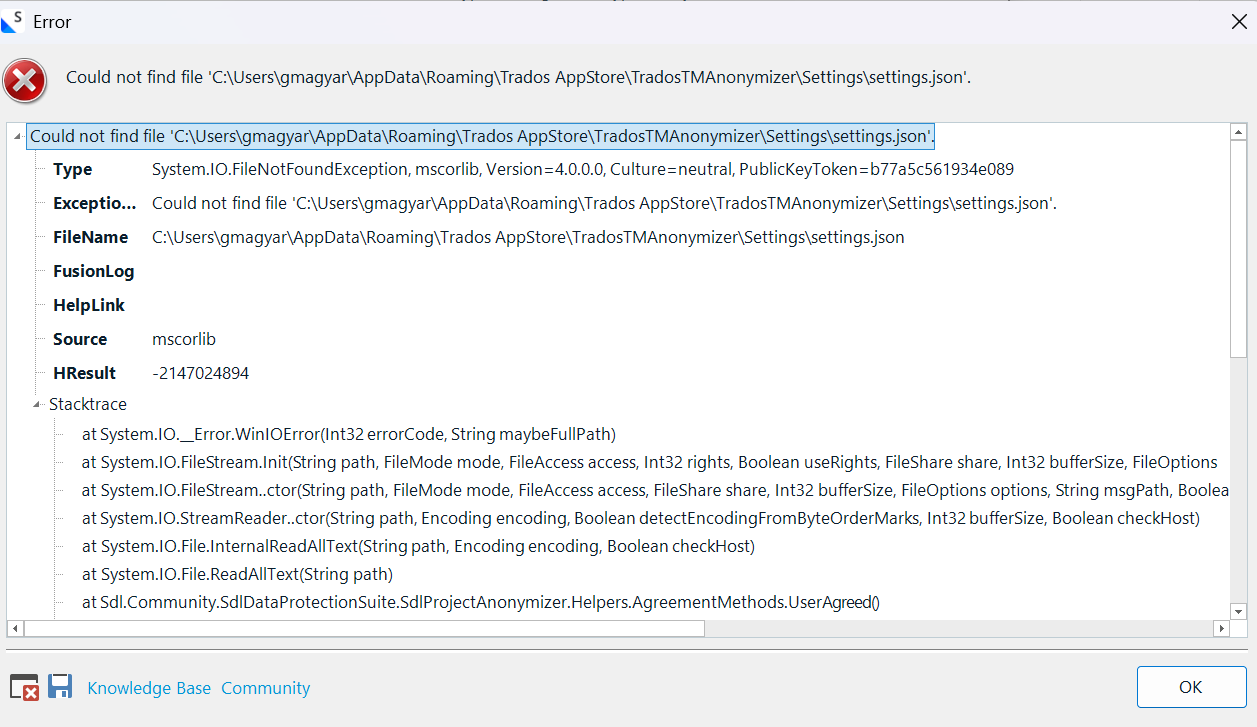The height and width of the screenshot is (727, 1257).
Task: Select the Type property row
Action: pos(533,170)
